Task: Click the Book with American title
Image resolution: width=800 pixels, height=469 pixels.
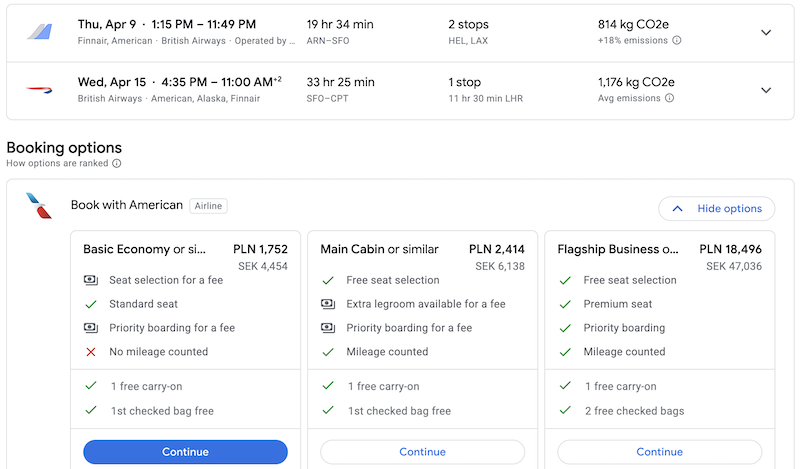Action: 127,205
